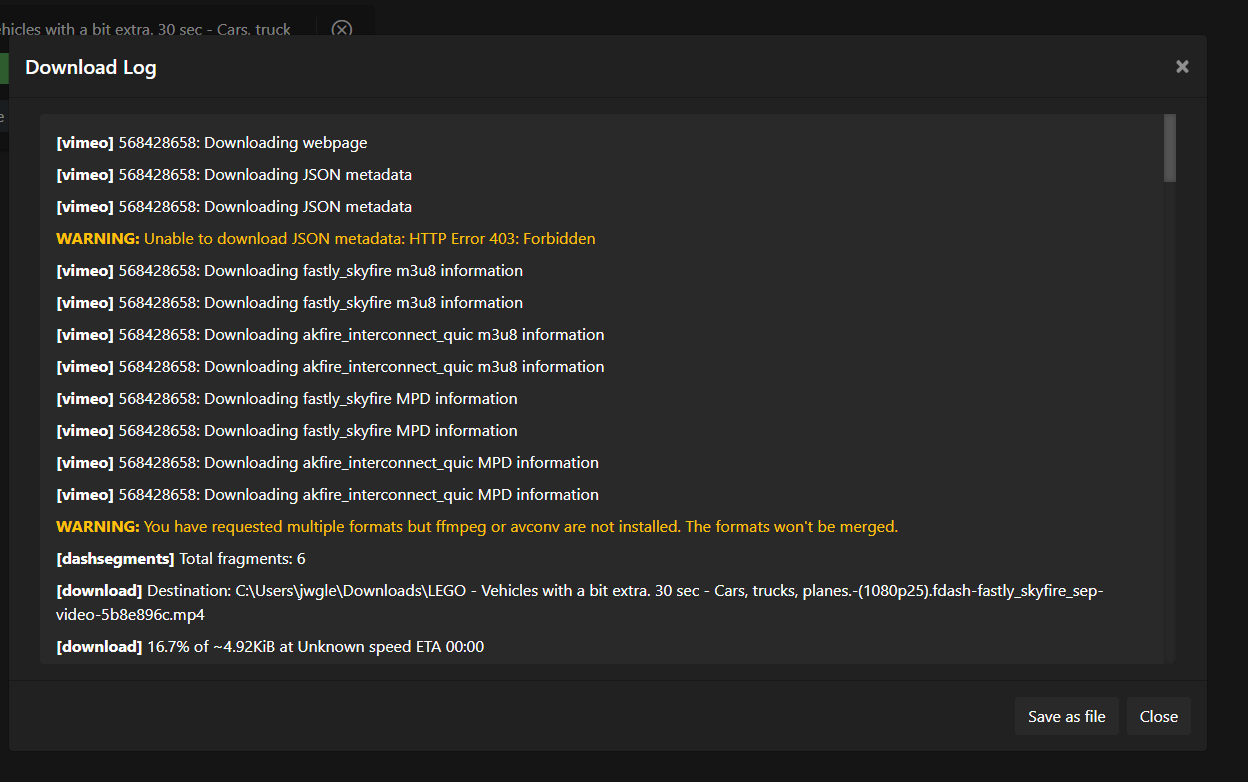Click the circled X icon next to the video title
This screenshot has height=782, width=1248.
tap(341, 30)
